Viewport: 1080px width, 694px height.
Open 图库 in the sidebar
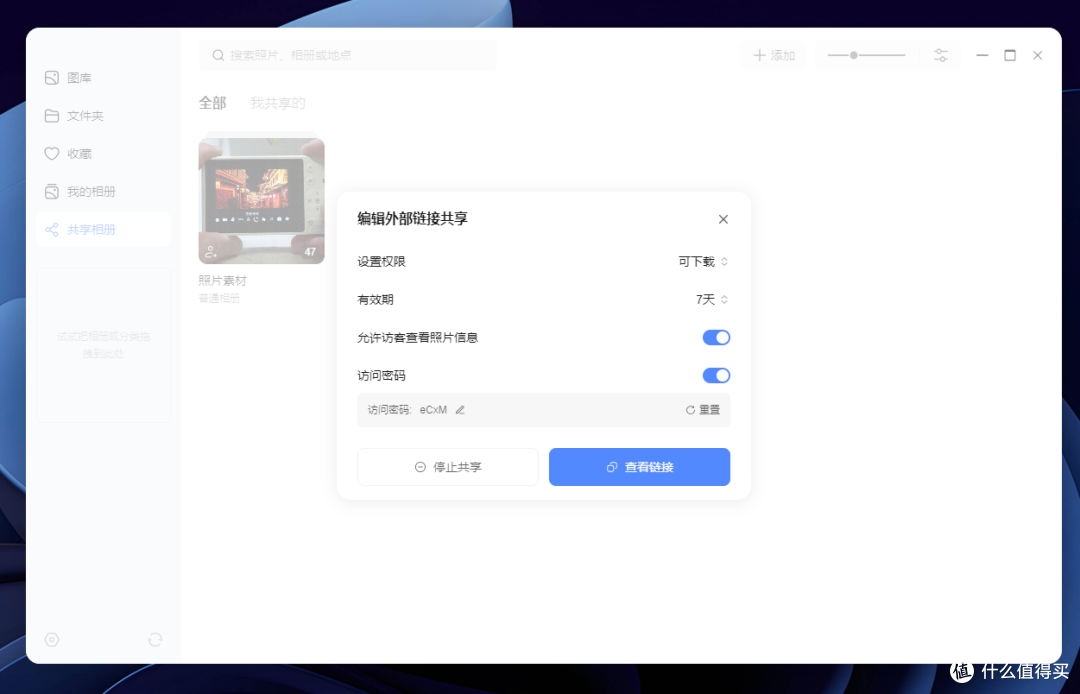click(103, 78)
